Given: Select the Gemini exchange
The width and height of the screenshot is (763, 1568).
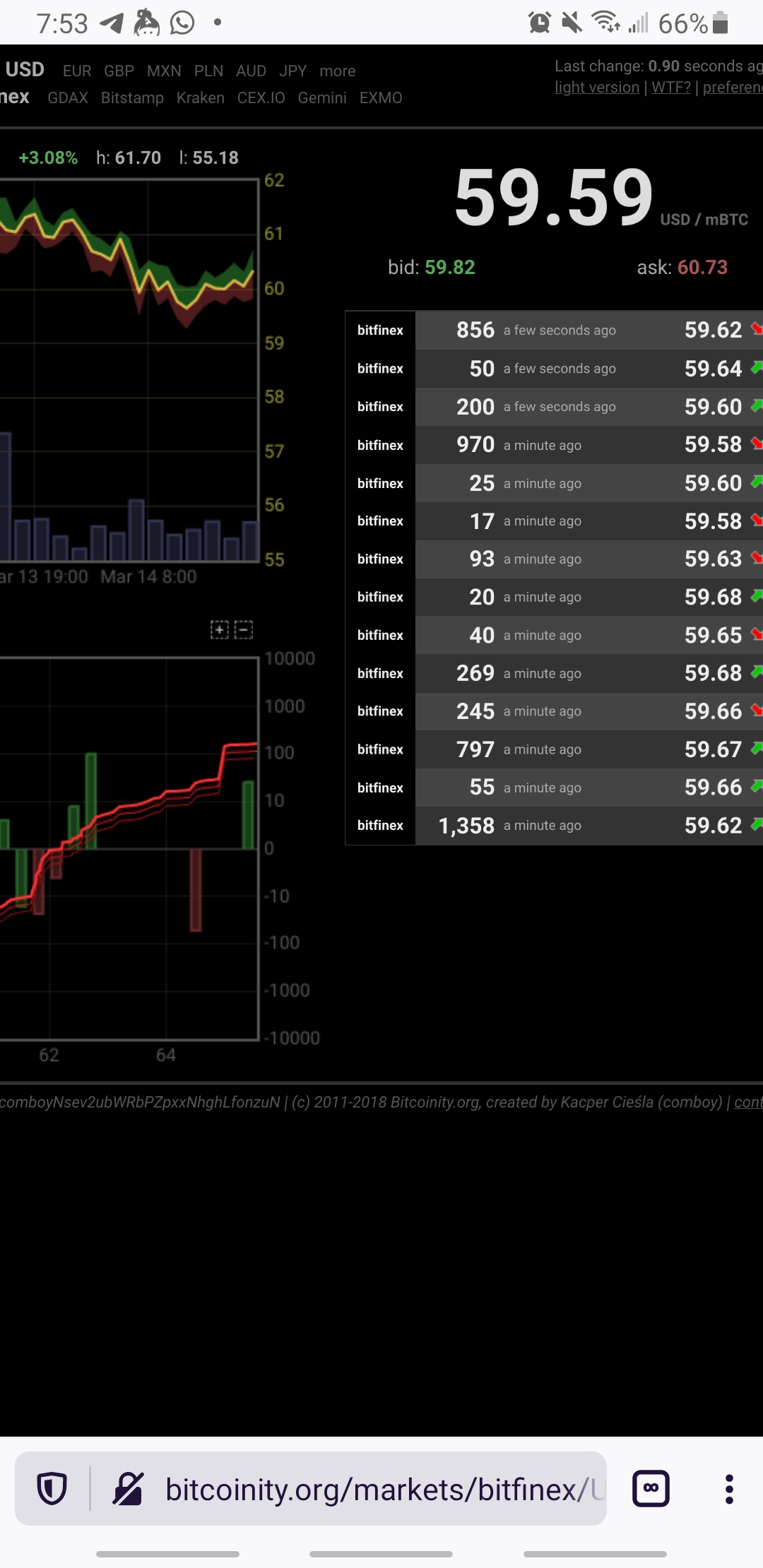Looking at the screenshot, I should click(322, 98).
